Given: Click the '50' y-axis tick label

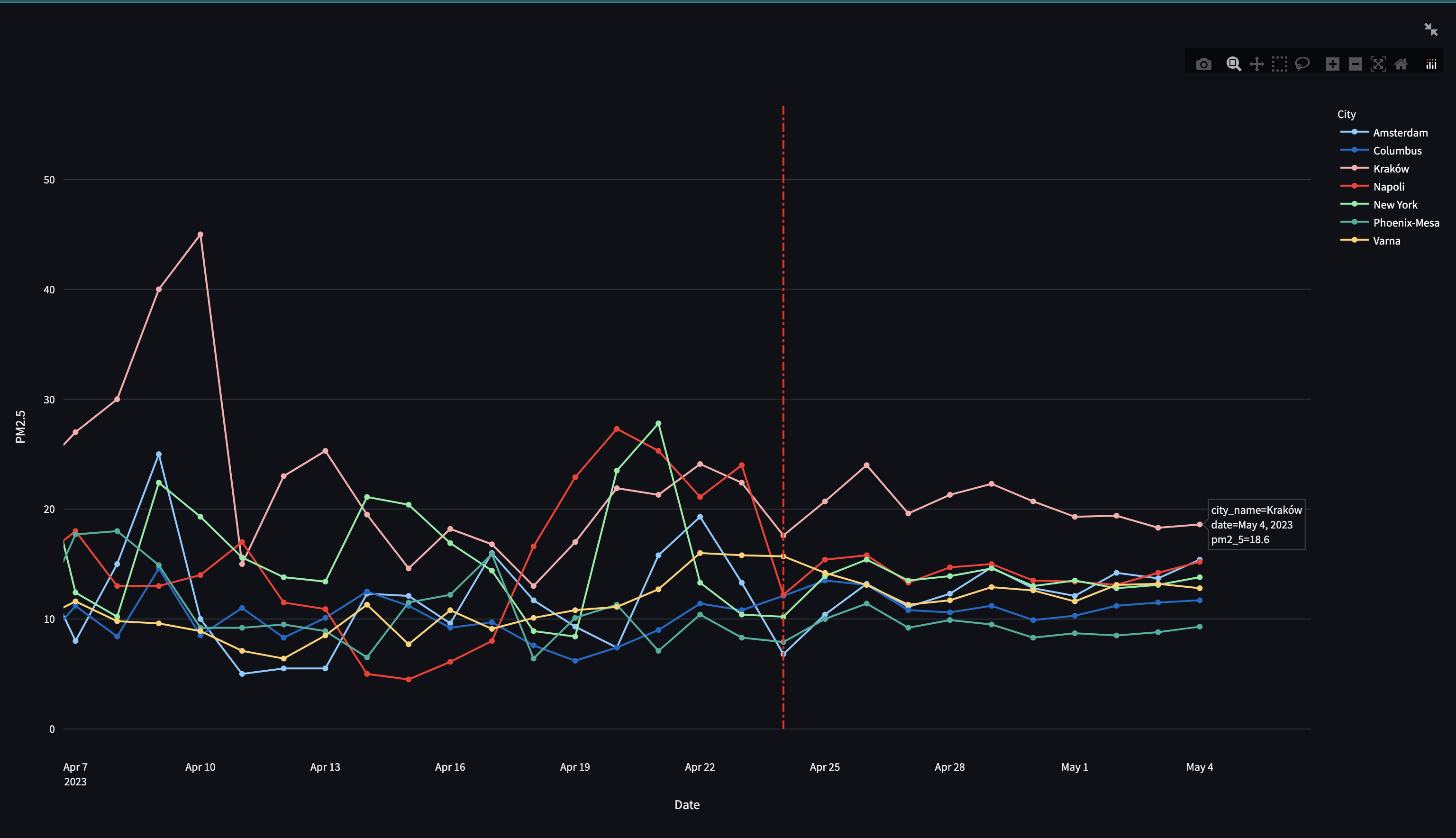Looking at the screenshot, I should point(49,180).
